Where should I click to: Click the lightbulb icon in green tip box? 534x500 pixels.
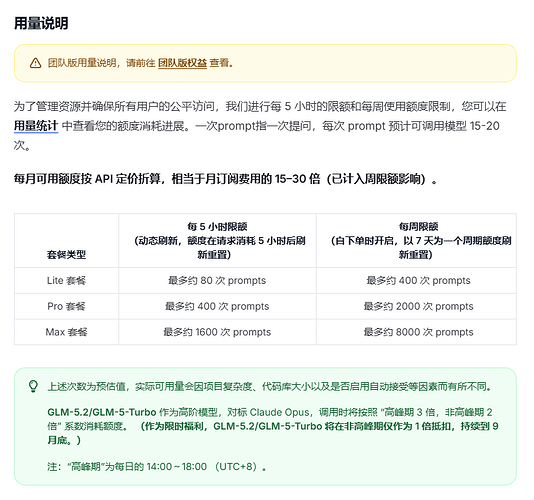click(33, 386)
